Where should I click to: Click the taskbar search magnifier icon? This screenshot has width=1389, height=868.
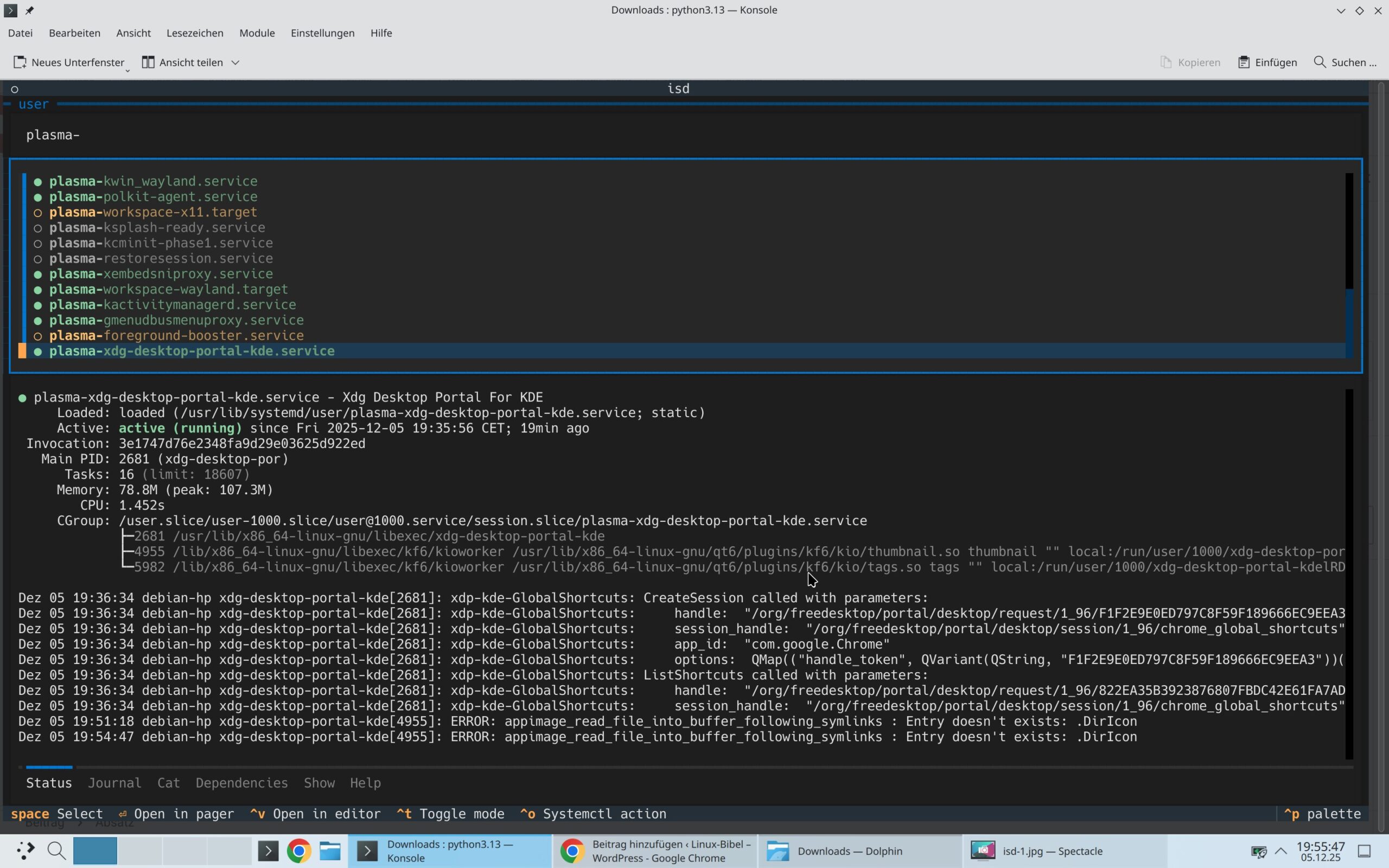(56, 851)
